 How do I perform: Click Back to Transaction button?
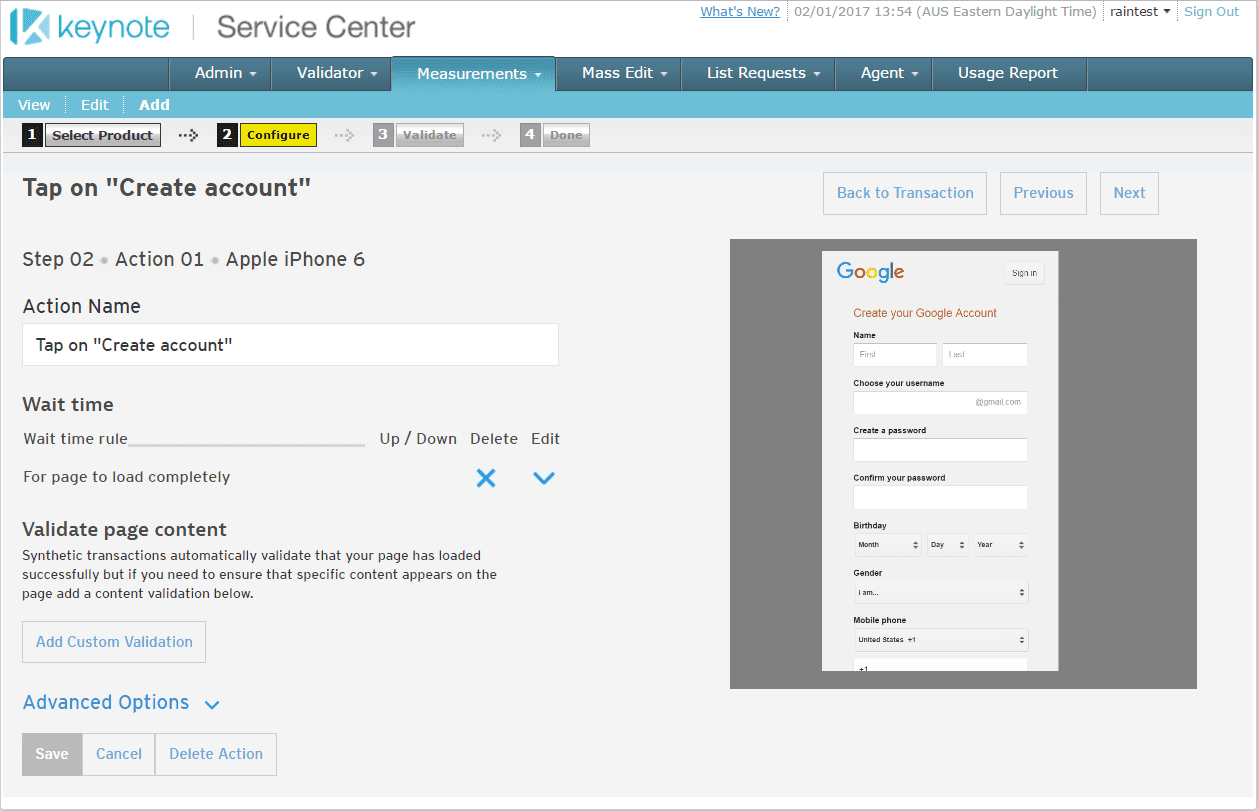click(x=905, y=193)
